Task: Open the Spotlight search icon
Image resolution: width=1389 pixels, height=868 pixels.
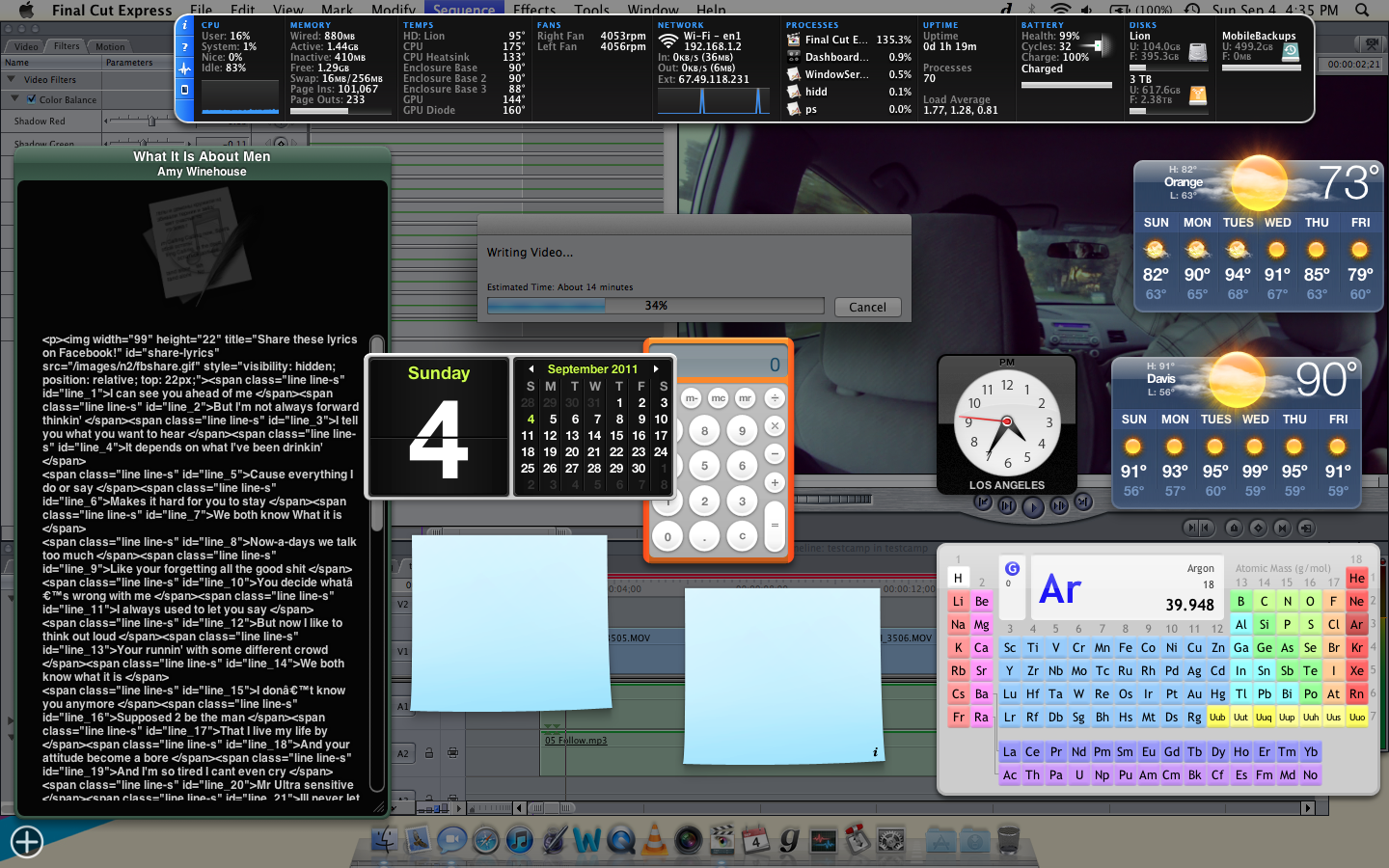Action: [x=1362, y=10]
